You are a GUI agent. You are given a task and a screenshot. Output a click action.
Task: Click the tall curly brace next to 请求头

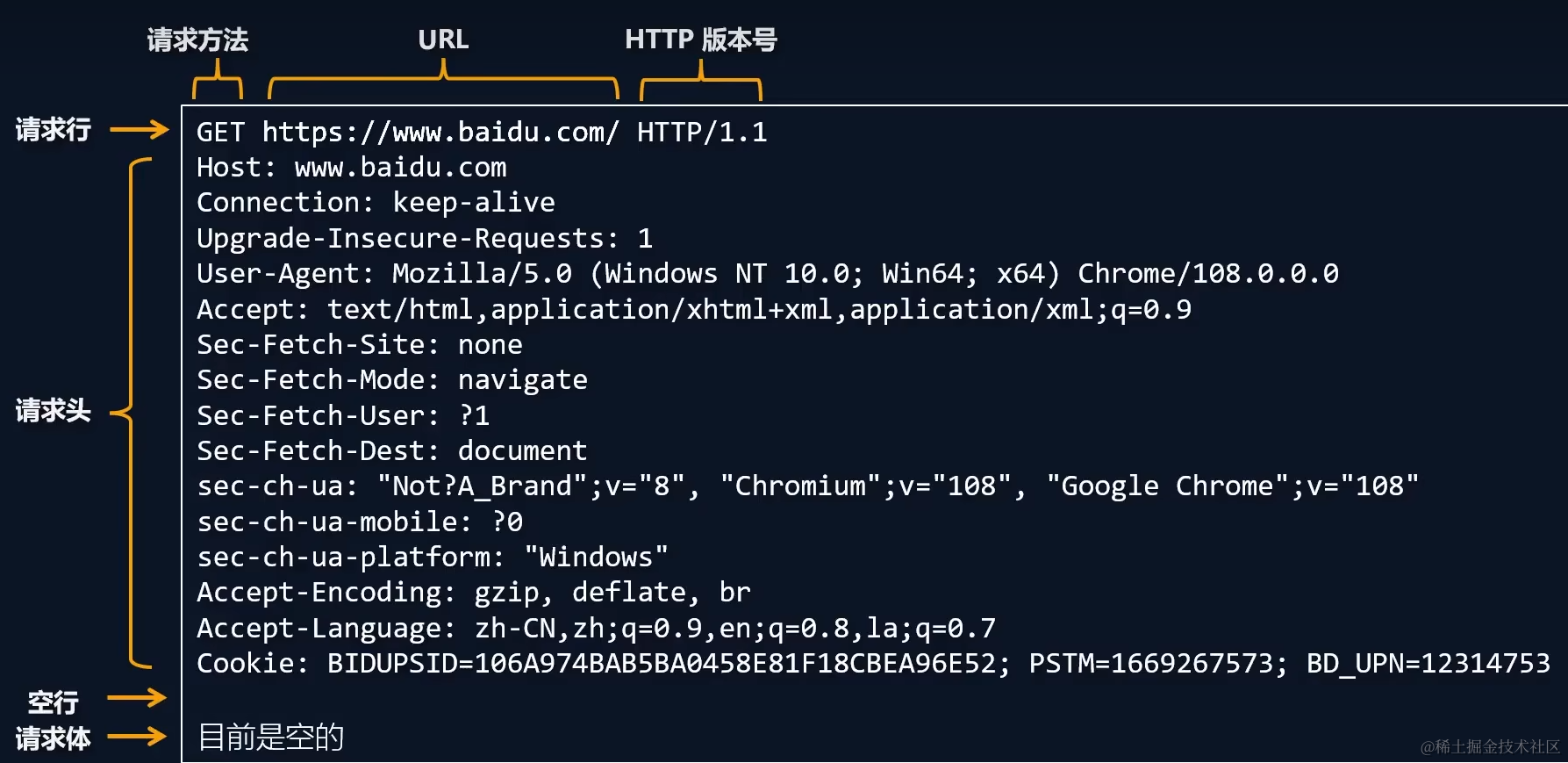tap(132, 412)
